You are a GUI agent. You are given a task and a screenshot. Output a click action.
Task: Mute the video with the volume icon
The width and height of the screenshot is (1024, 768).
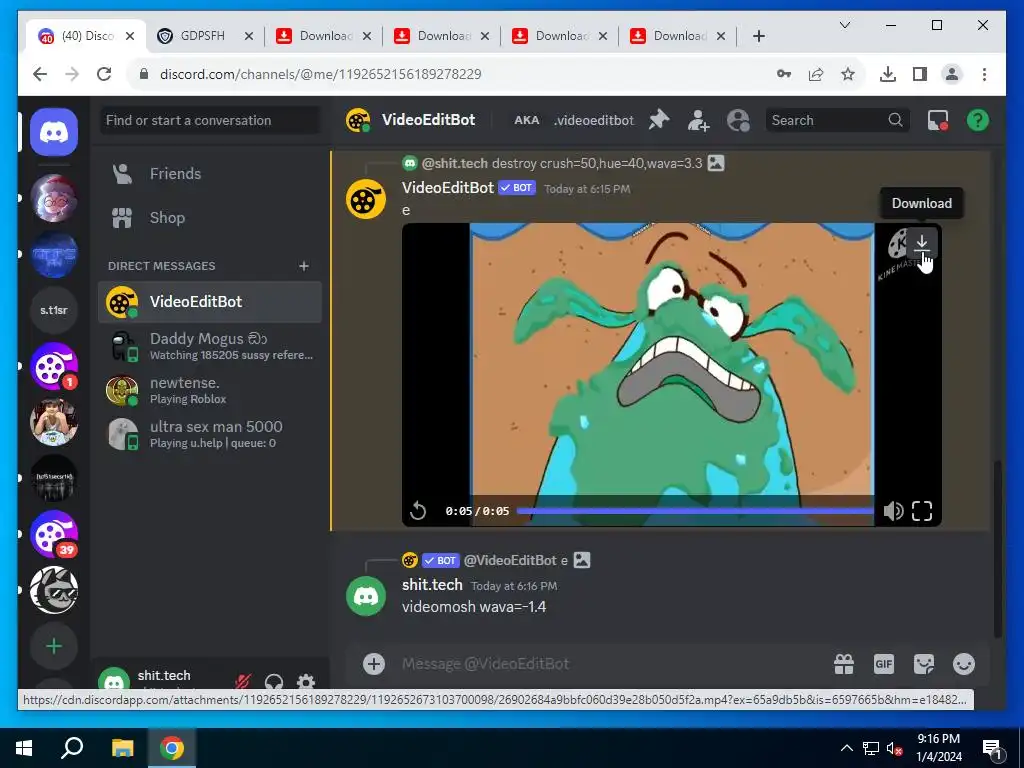(x=893, y=511)
